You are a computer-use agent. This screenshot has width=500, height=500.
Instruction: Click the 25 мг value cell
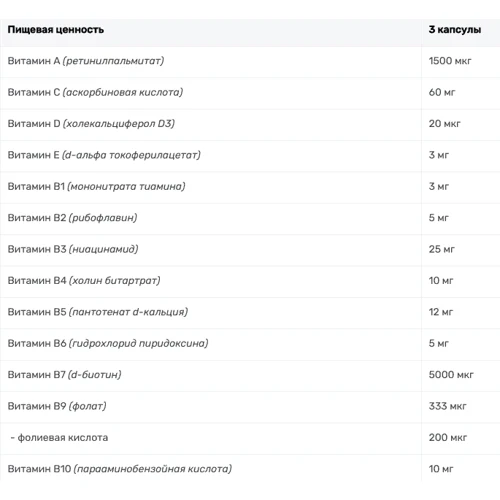click(442, 249)
